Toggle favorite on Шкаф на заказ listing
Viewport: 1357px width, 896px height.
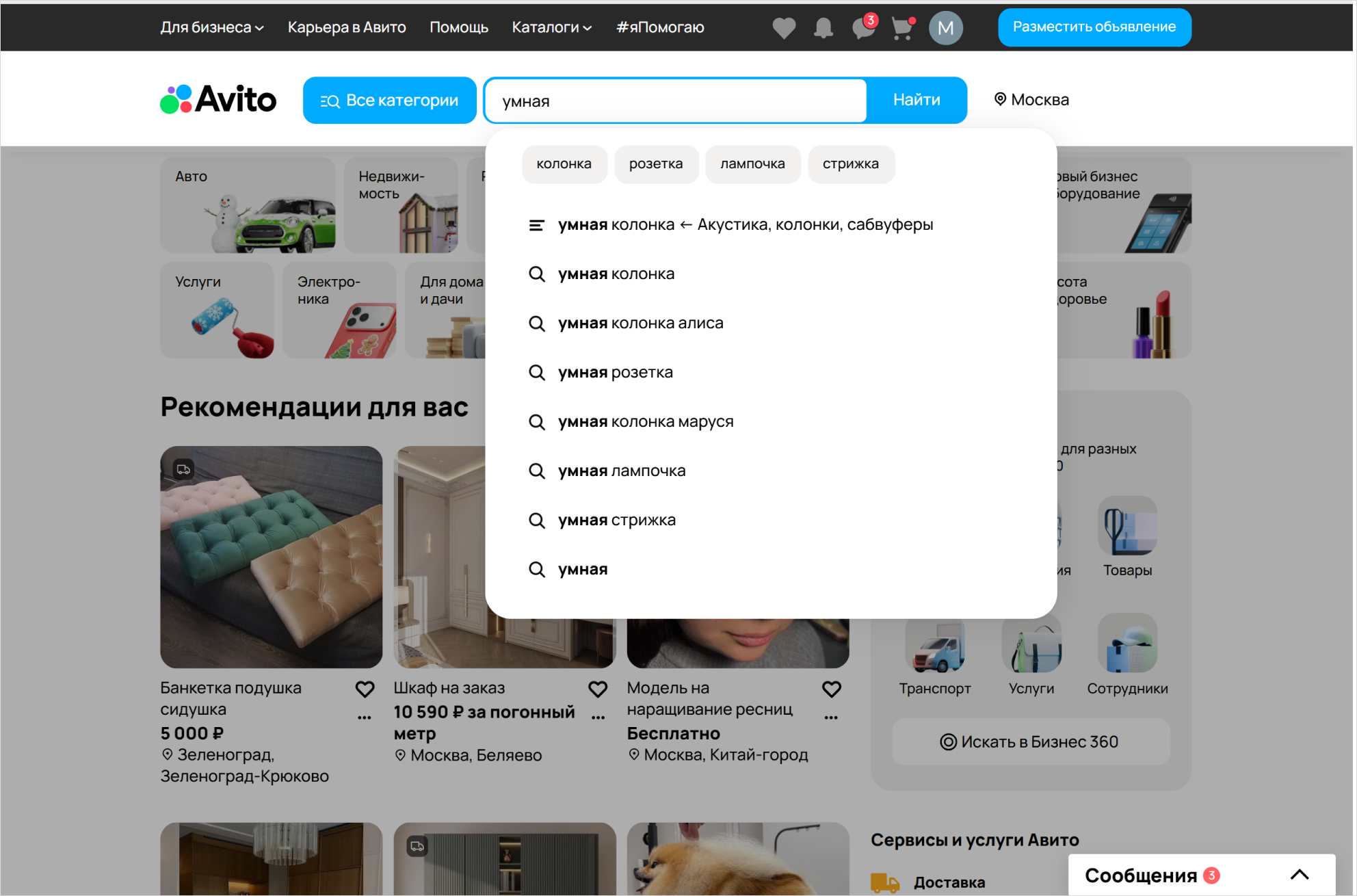pos(598,689)
